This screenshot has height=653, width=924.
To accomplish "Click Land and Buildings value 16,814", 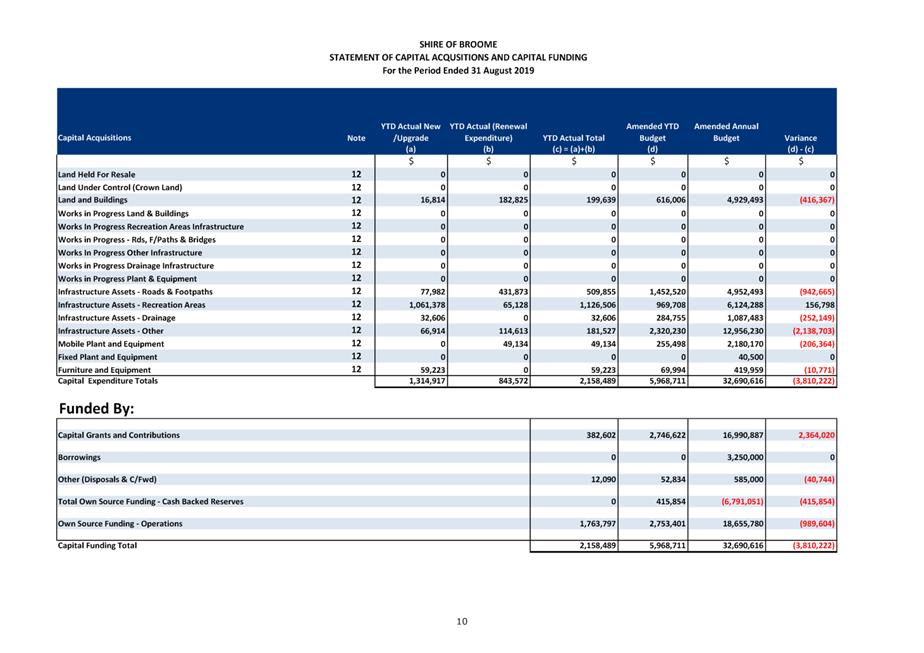I will (x=433, y=200).
